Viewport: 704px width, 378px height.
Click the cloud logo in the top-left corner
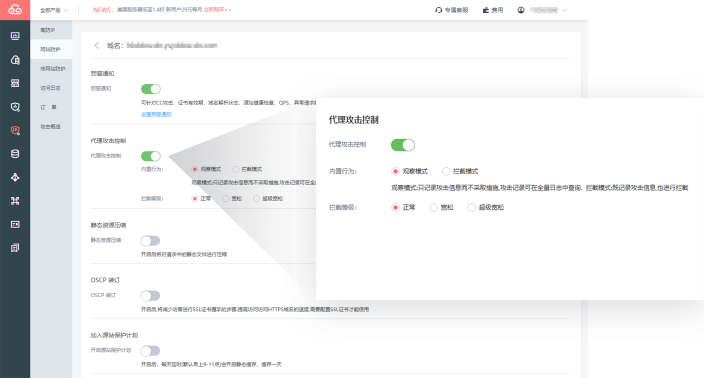(15, 9)
